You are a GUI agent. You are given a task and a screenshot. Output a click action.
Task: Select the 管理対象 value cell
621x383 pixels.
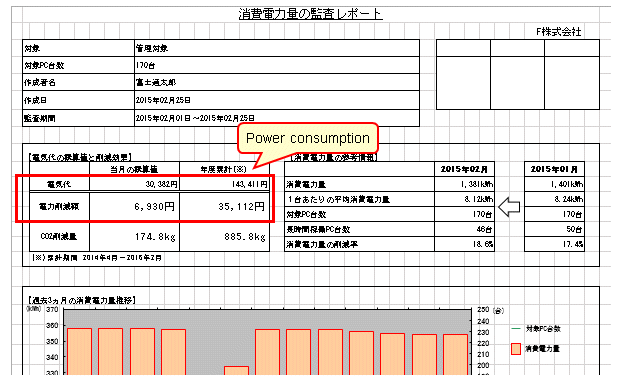[x=277, y=48]
